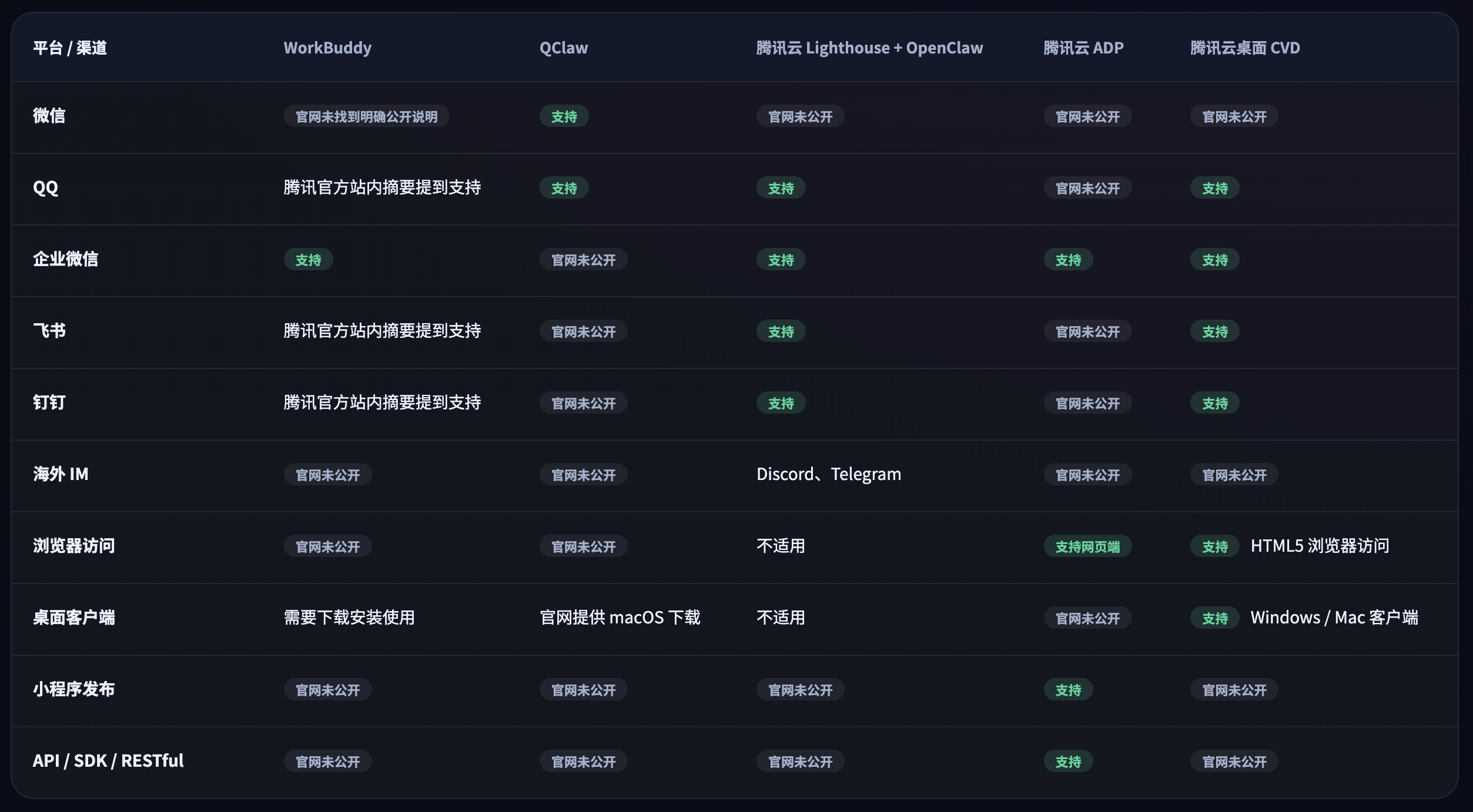Click the QClaw column header

(x=563, y=48)
